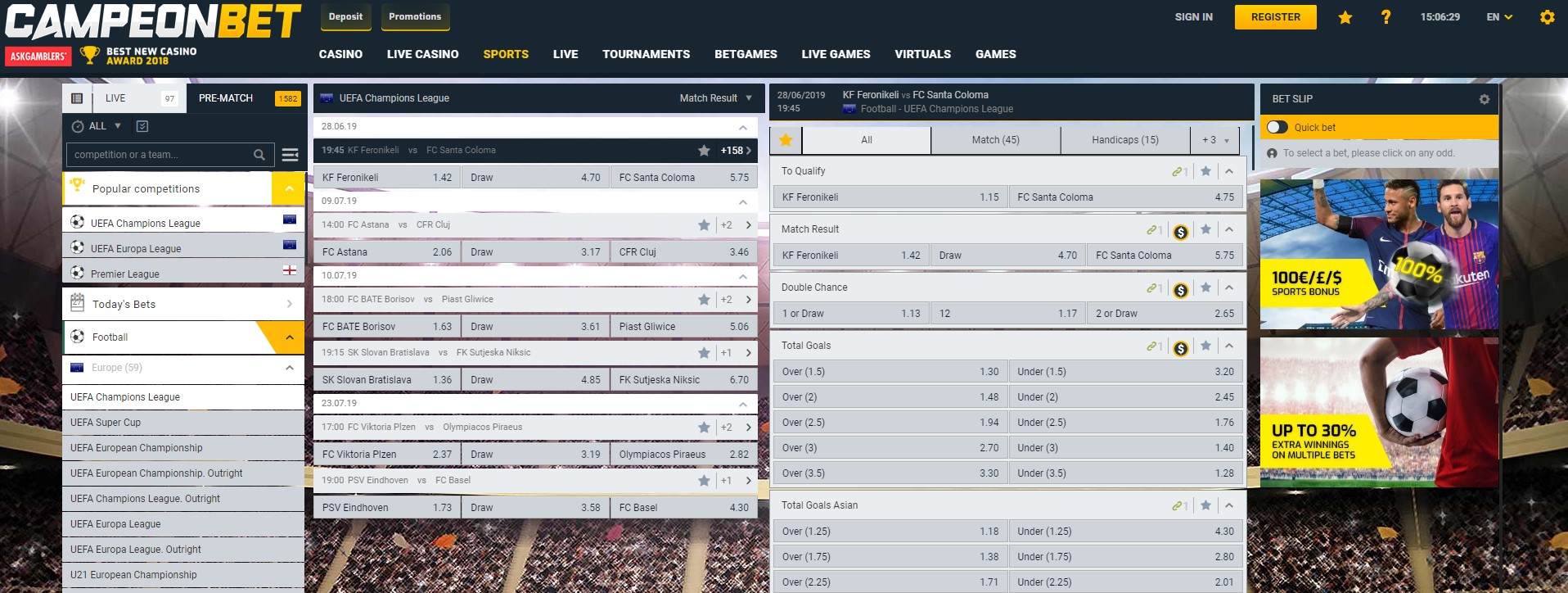Click the cashout coin icon for Match Result
Viewport: 1568px width, 593px height.
1180,232
